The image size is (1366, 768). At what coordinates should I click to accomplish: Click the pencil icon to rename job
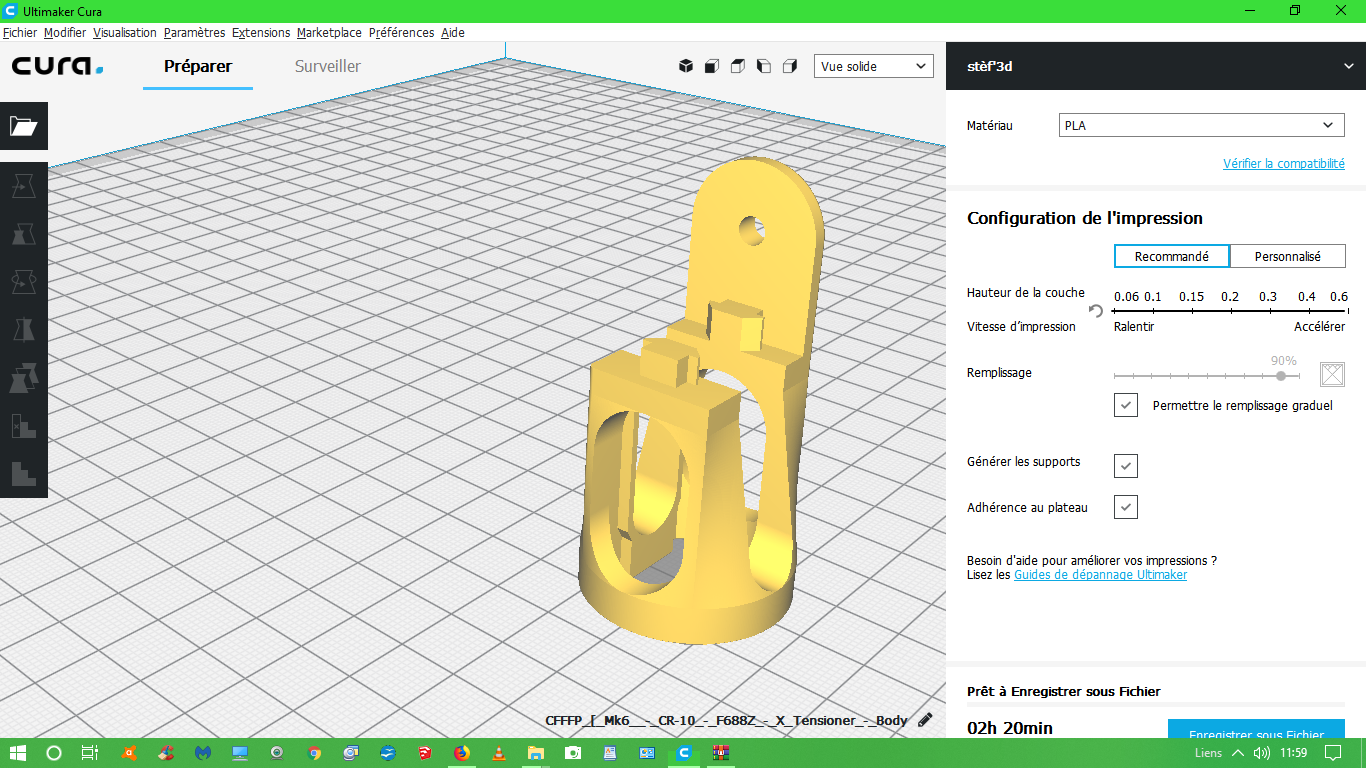pyautogui.click(x=925, y=720)
